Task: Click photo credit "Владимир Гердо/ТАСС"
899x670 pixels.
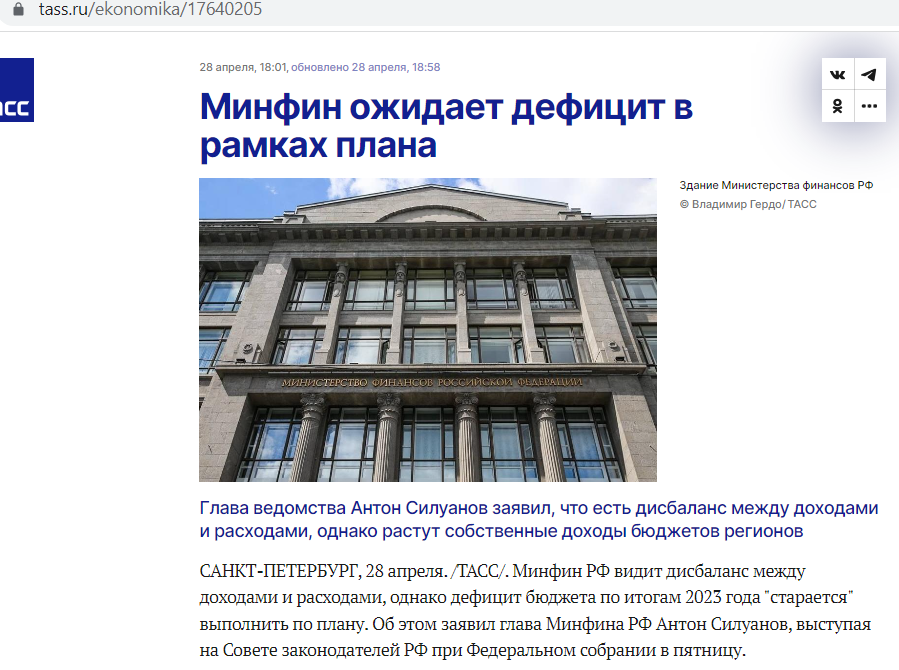Action: click(754, 204)
